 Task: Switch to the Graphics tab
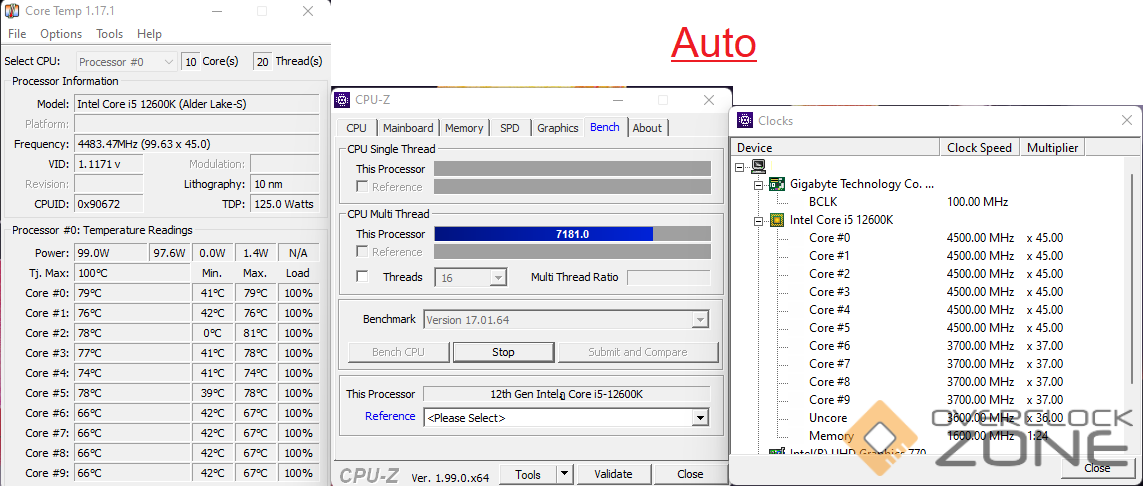pyautogui.click(x=558, y=128)
